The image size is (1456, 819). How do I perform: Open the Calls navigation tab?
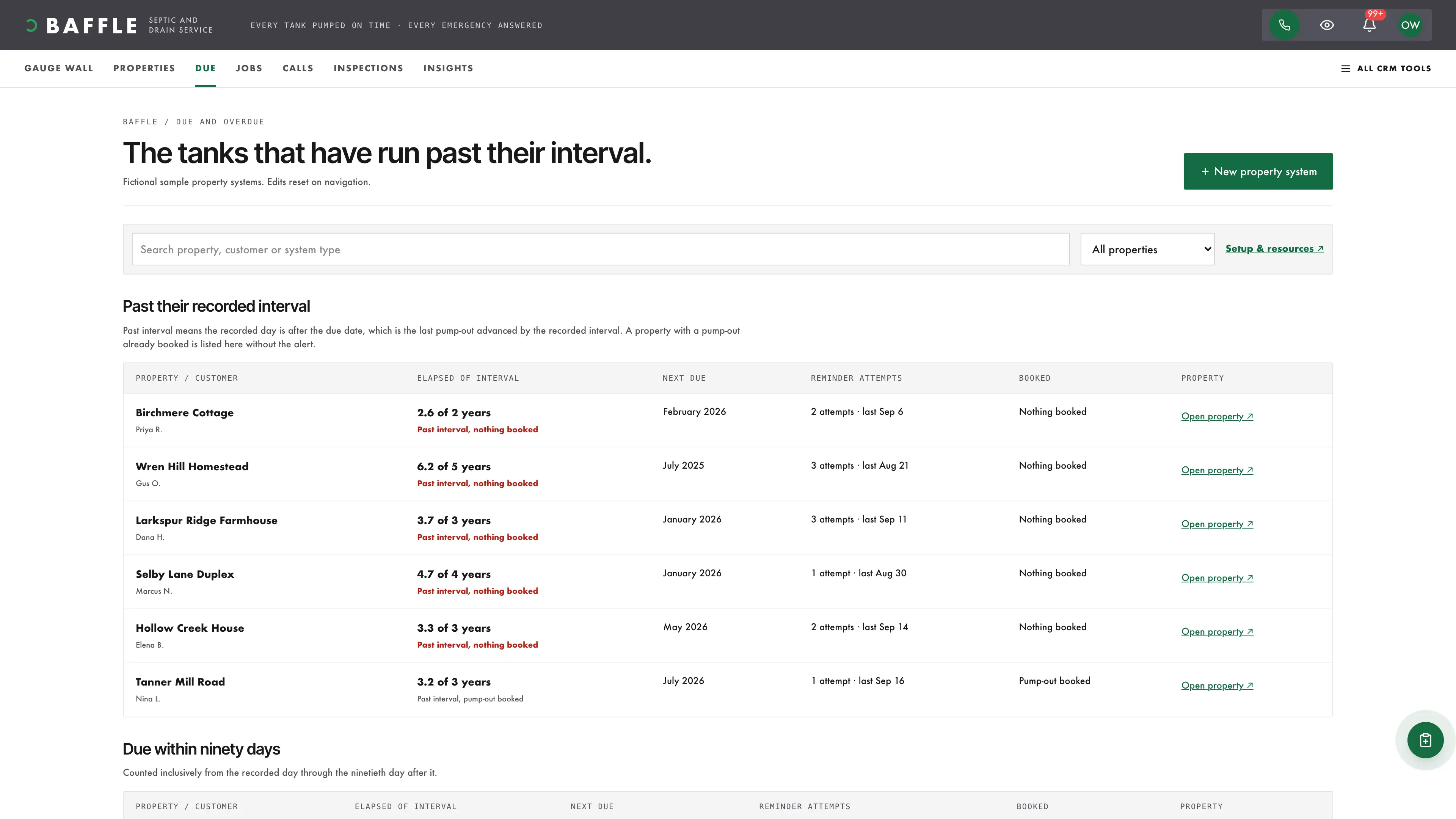298,68
